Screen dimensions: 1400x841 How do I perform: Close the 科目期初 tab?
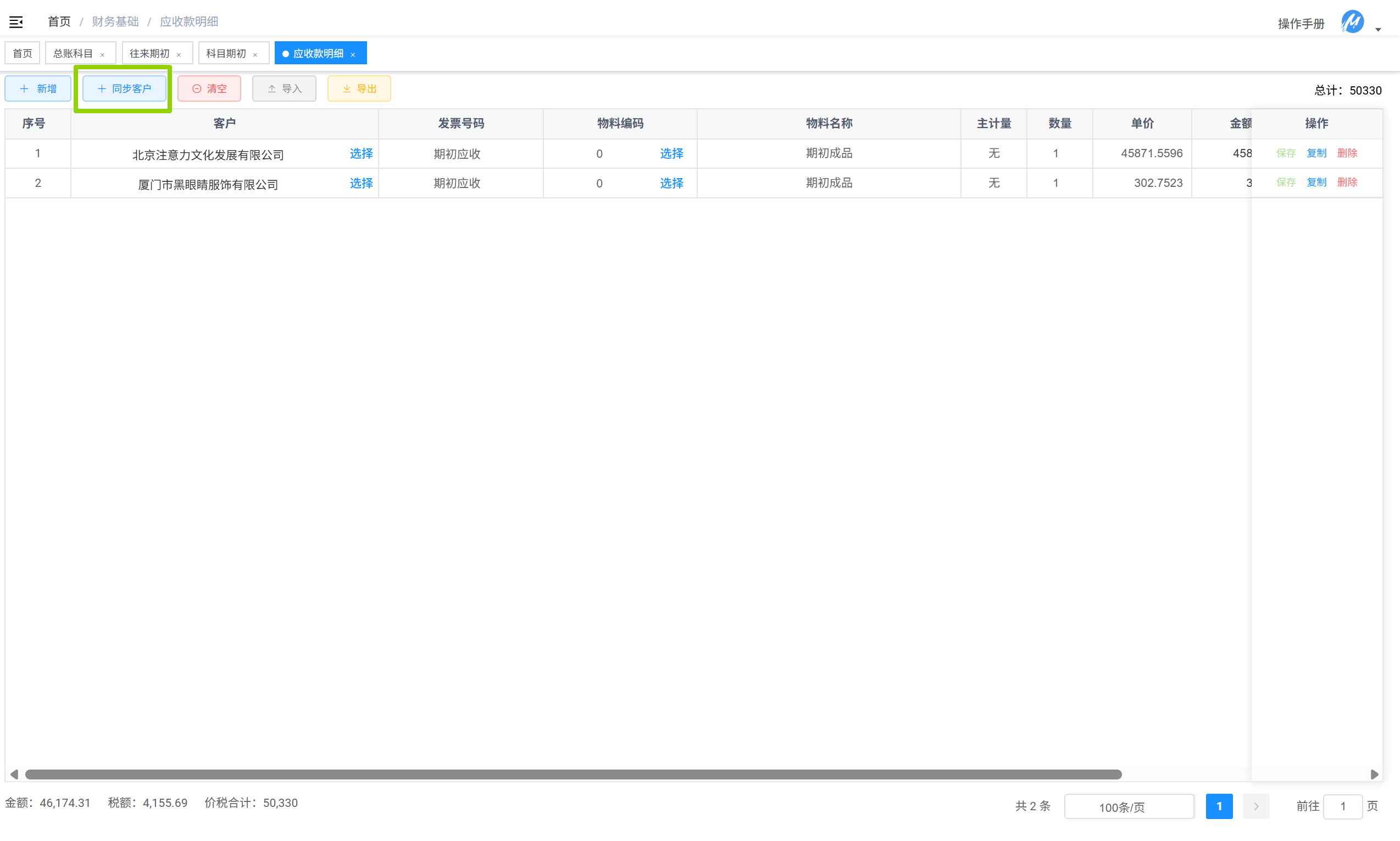[x=255, y=55]
